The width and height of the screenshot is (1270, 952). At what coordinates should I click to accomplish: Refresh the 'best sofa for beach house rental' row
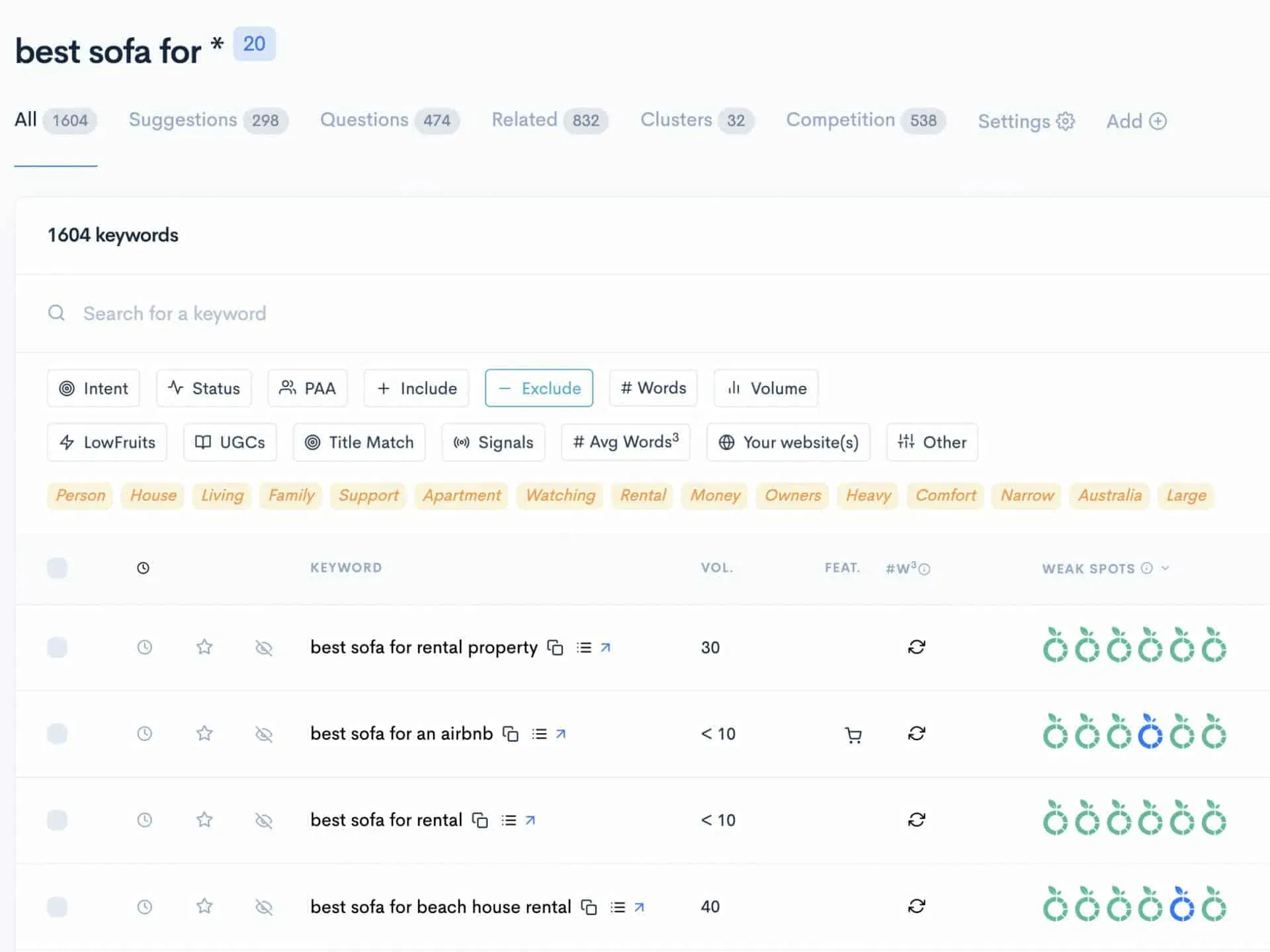pos(916,906)
